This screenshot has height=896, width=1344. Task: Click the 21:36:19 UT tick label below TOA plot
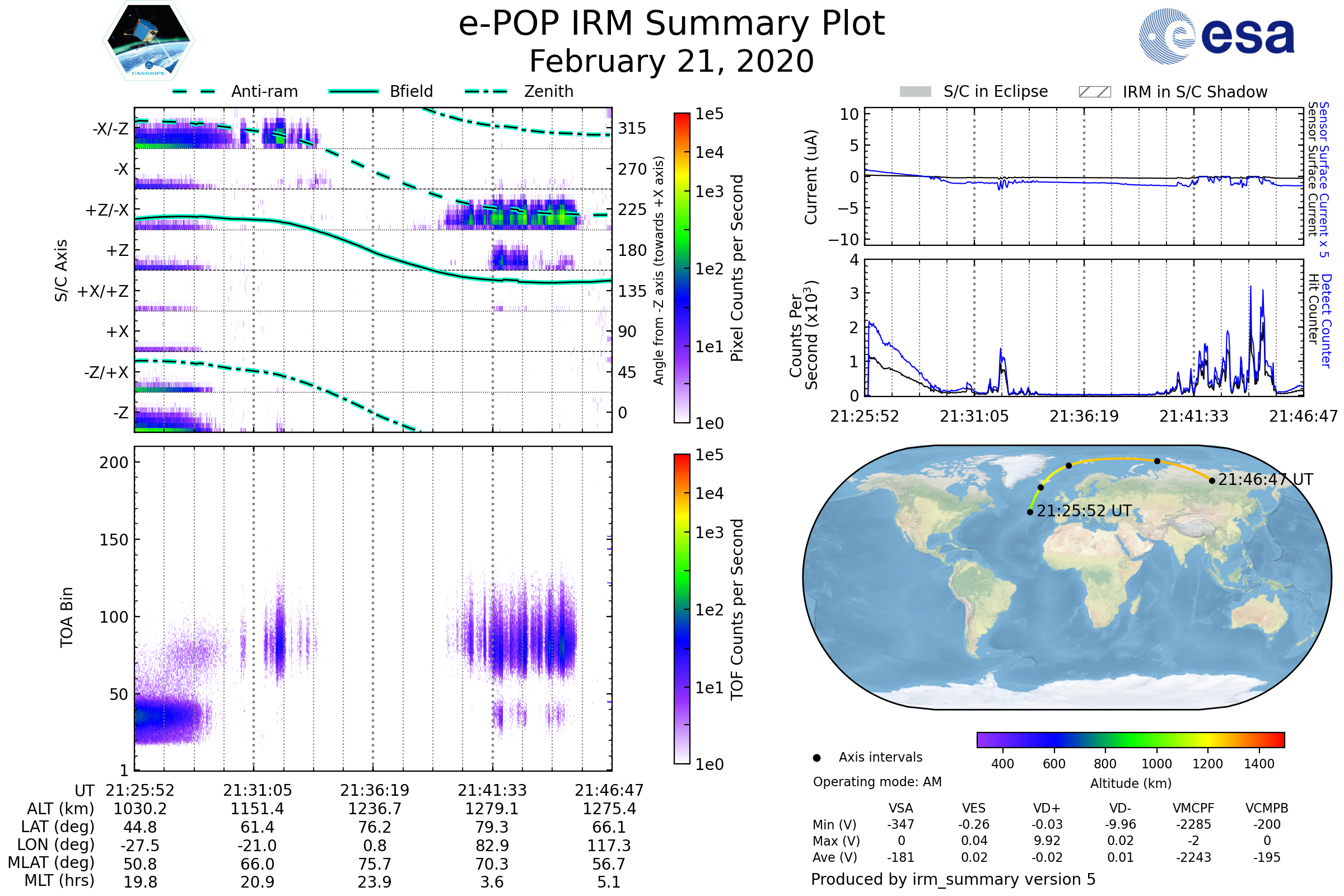tap(374, 790)
